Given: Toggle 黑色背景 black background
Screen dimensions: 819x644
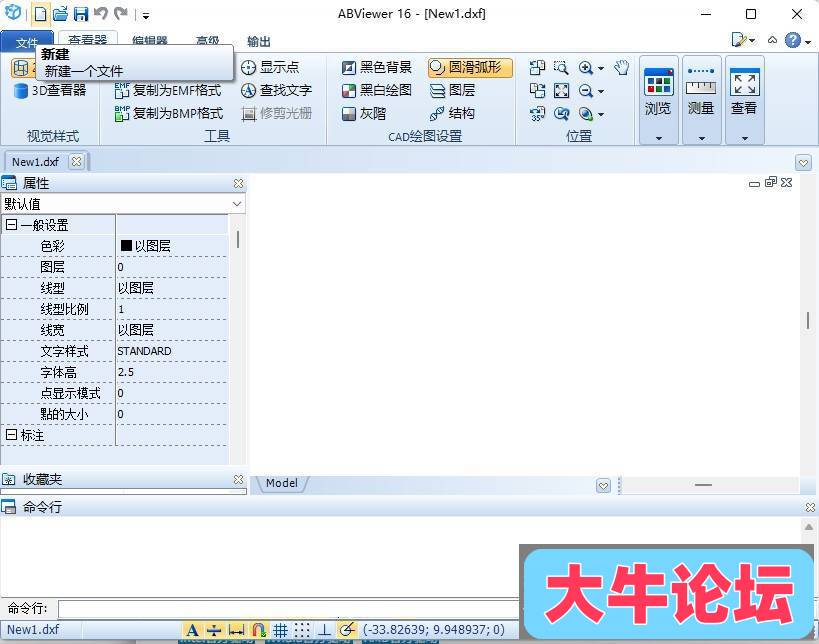Looking at the screenshot, I should (x=377, y=67).
